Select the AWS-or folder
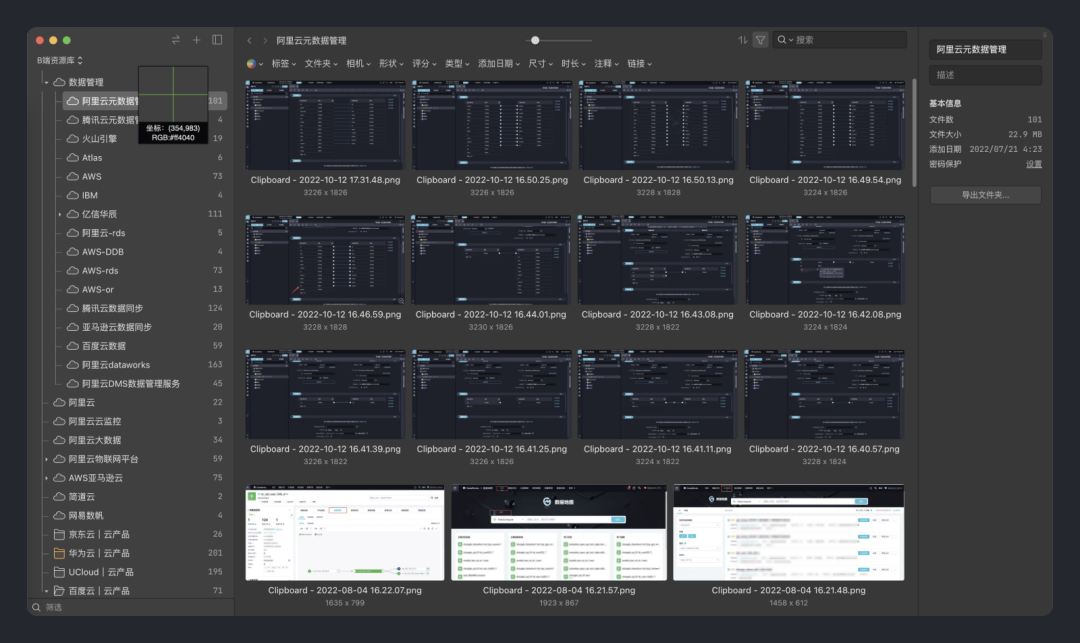The height and width of the screenshot is (643, 1080). pos(143,289)
